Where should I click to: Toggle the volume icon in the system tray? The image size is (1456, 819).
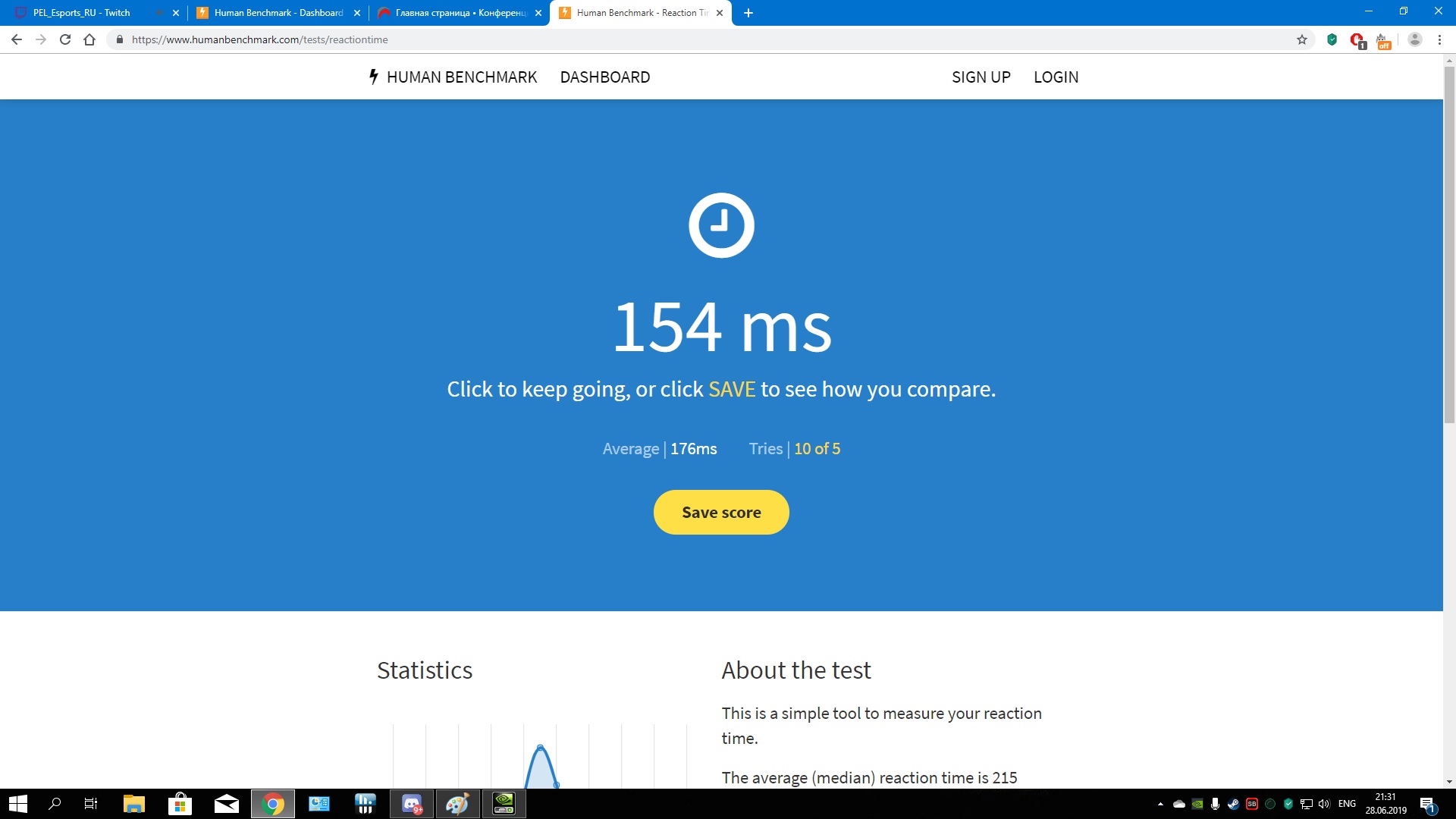[x=1324, y=804]
